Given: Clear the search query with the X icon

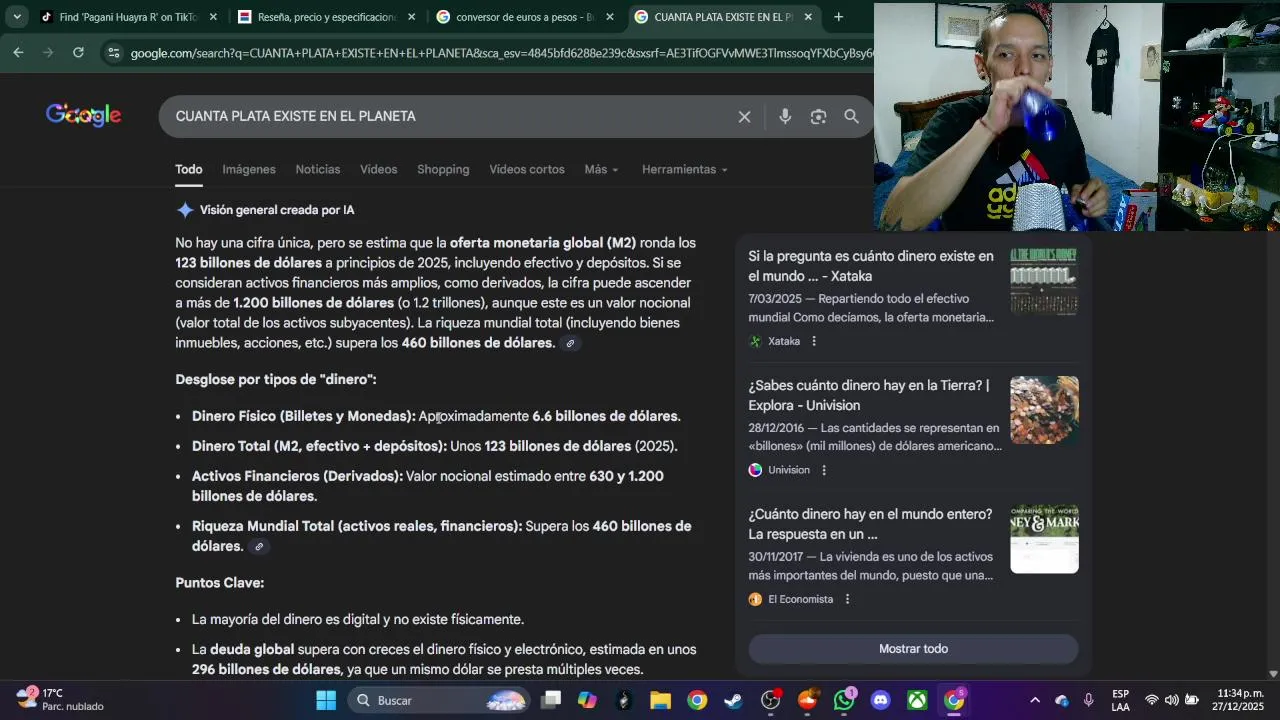Looking at the screenshot, I should pyautogui.click(x=744, y=117).
